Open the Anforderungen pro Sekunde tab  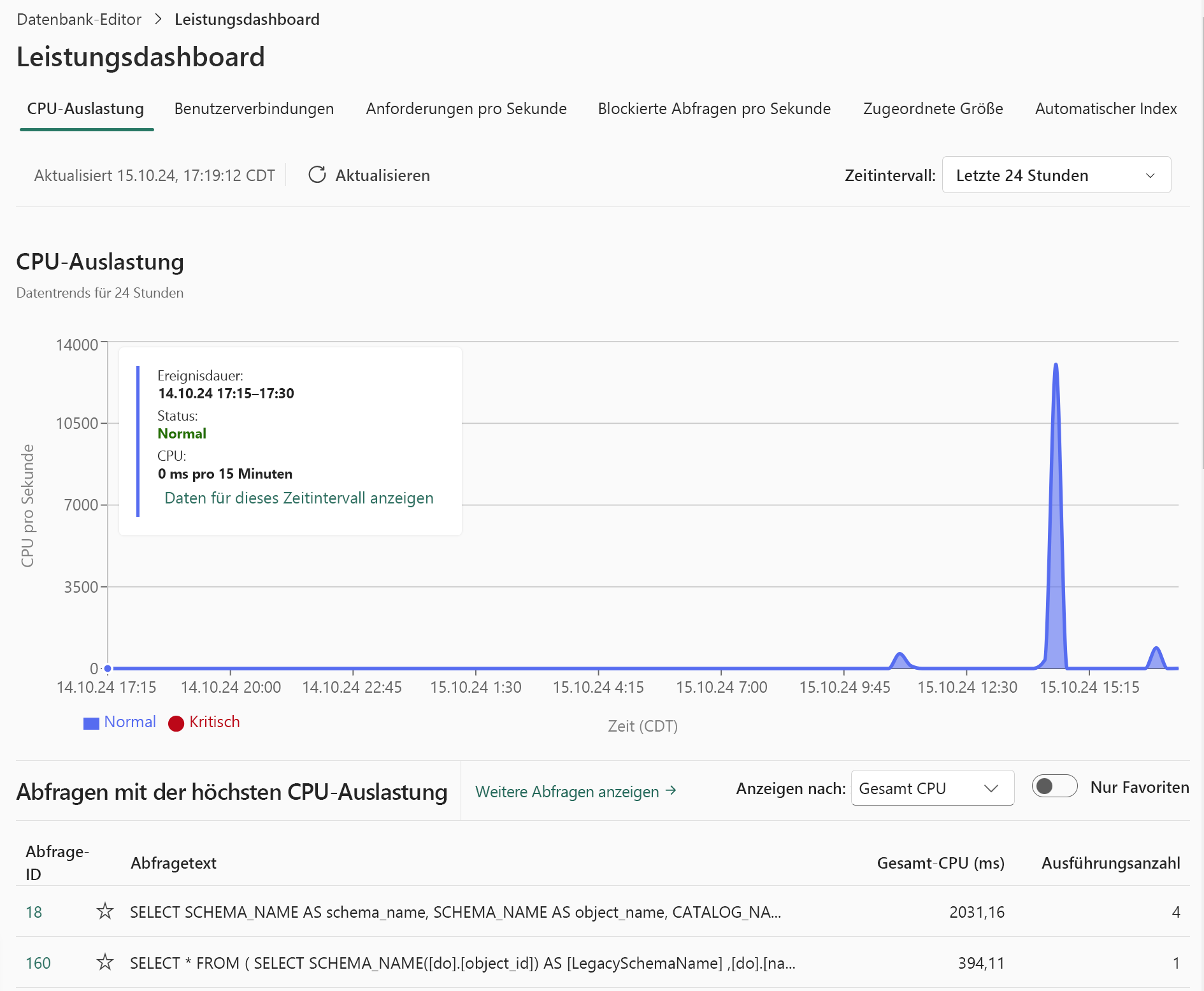tap(466, 109)
